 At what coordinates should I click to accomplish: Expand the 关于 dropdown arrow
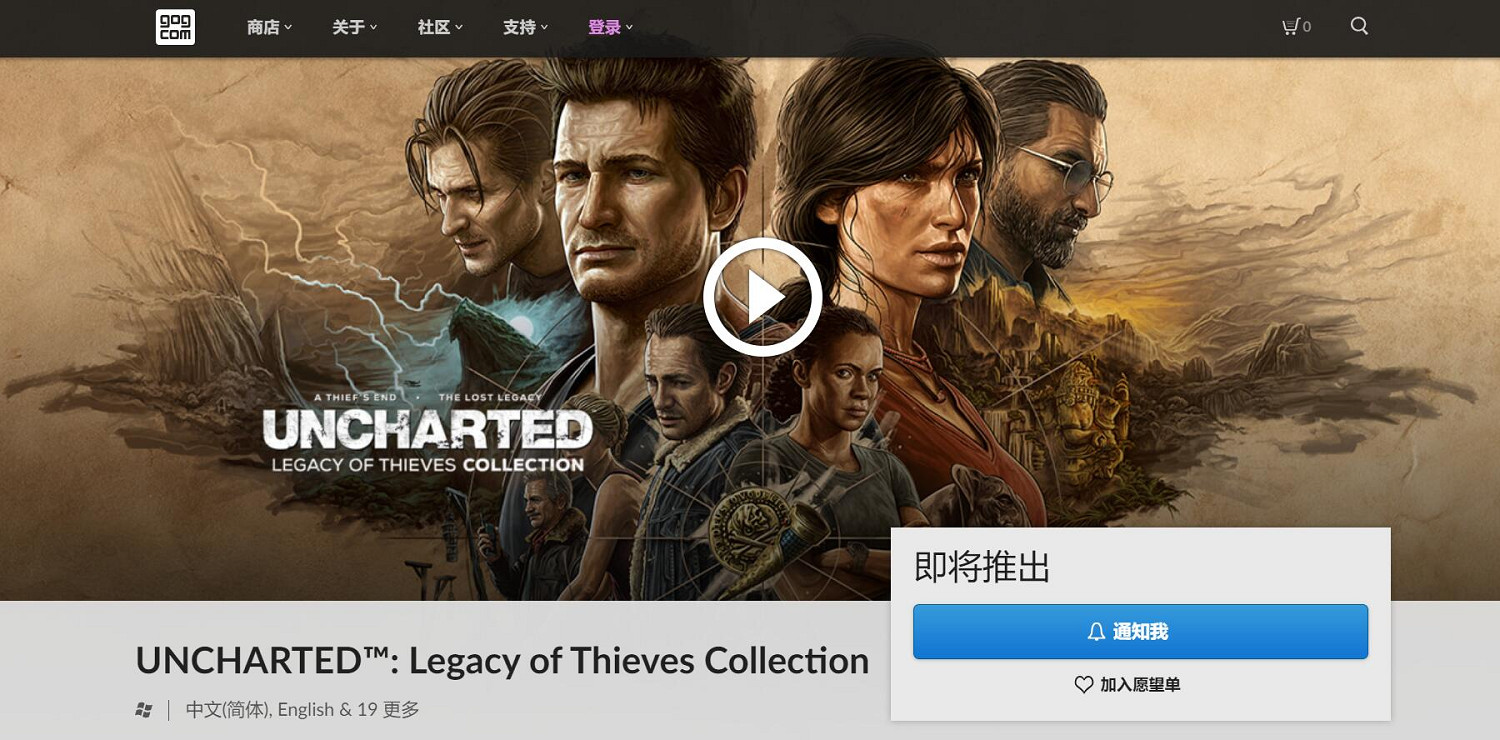(x=373, y=27)
